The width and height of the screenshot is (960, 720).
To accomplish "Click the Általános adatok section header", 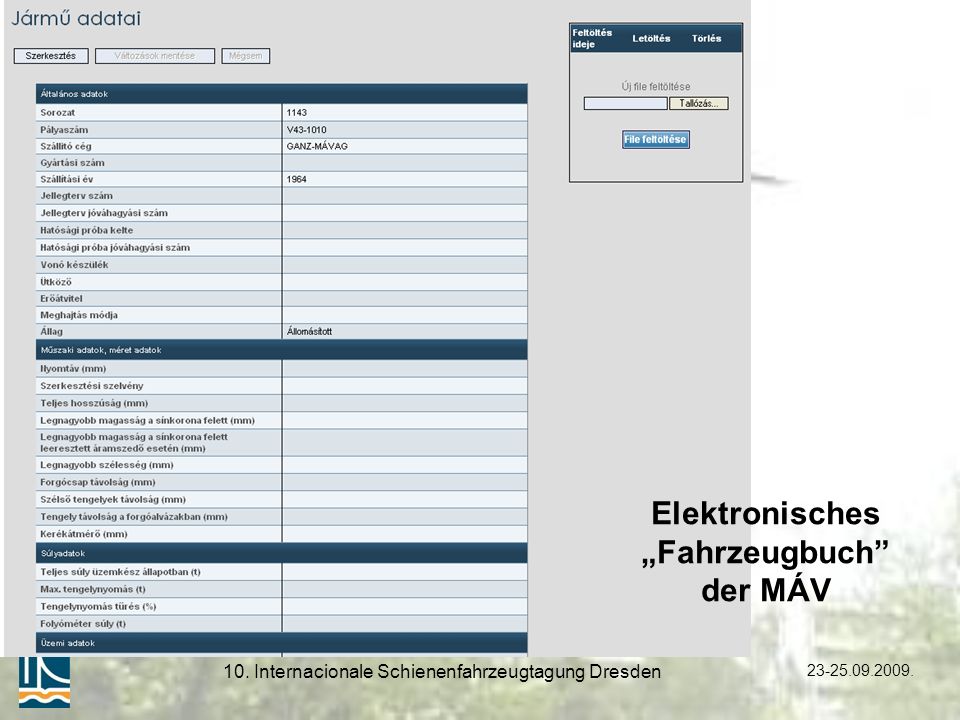I will click(282, 94).
